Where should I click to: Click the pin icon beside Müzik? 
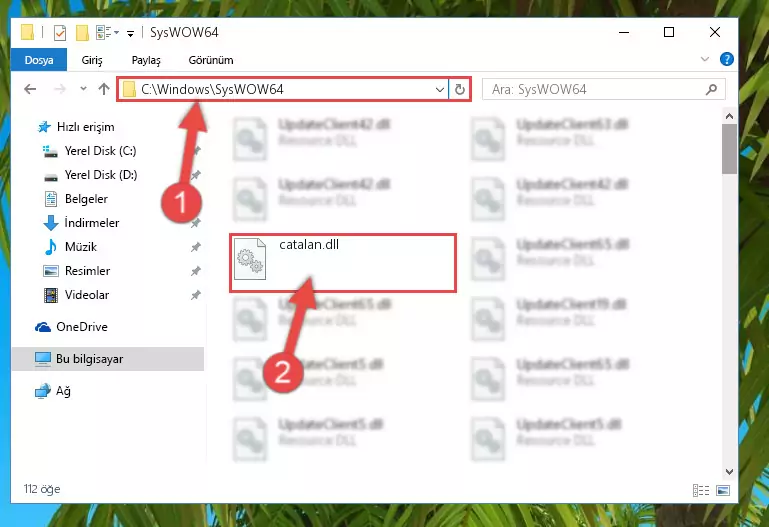click(x=196, y=247)
